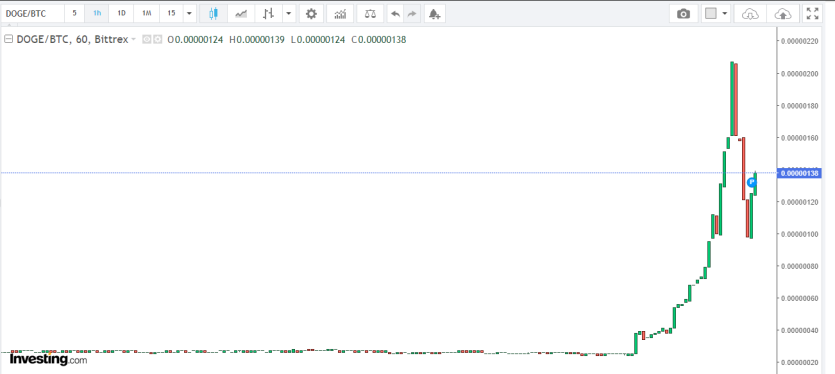Select the bars chart style icon
The height and width of the screenshot is (374, 835).
point(268,14)
